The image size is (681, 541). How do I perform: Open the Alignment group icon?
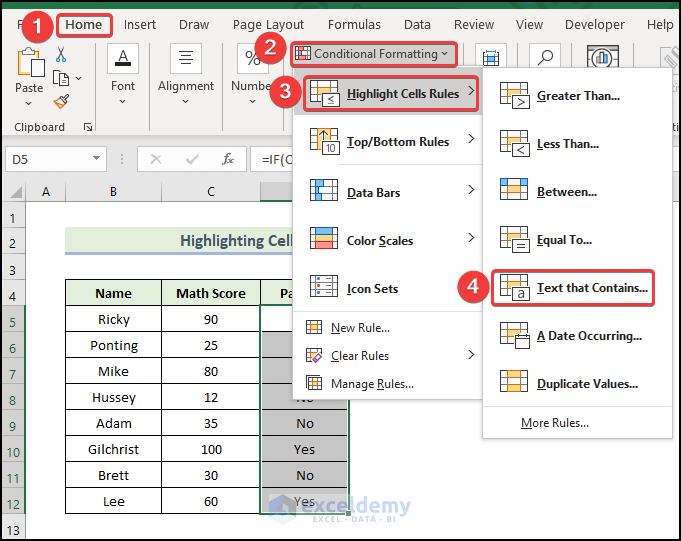pos(186,58)
